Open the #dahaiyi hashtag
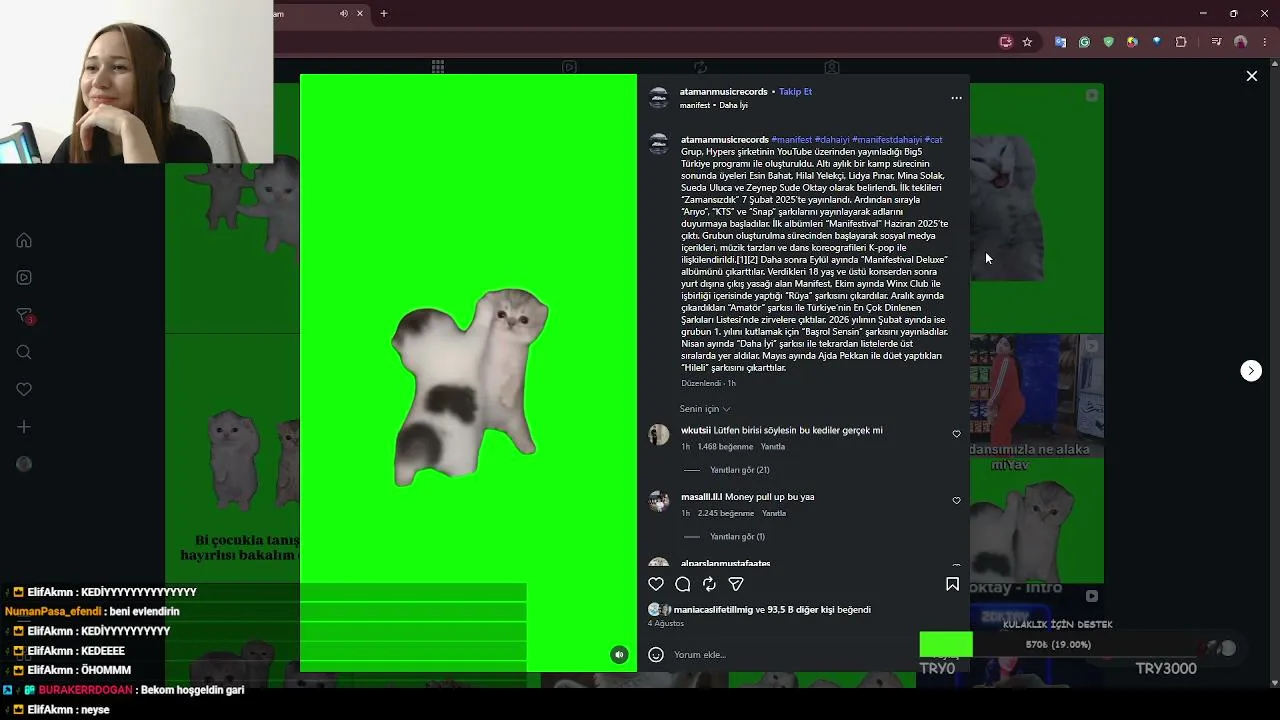 (832, 140)
